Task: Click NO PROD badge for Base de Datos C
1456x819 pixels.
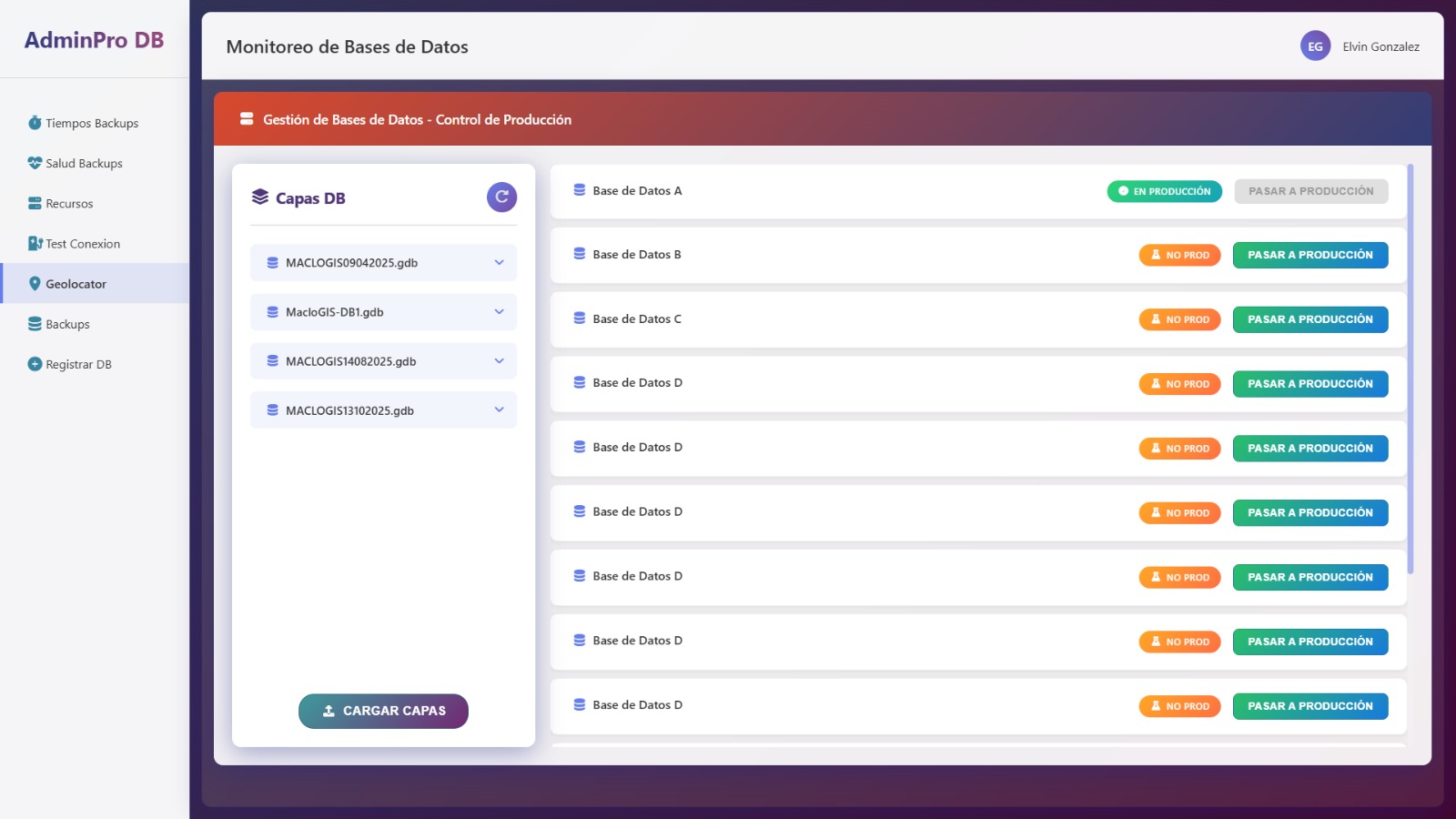Action: point(1179,319)
